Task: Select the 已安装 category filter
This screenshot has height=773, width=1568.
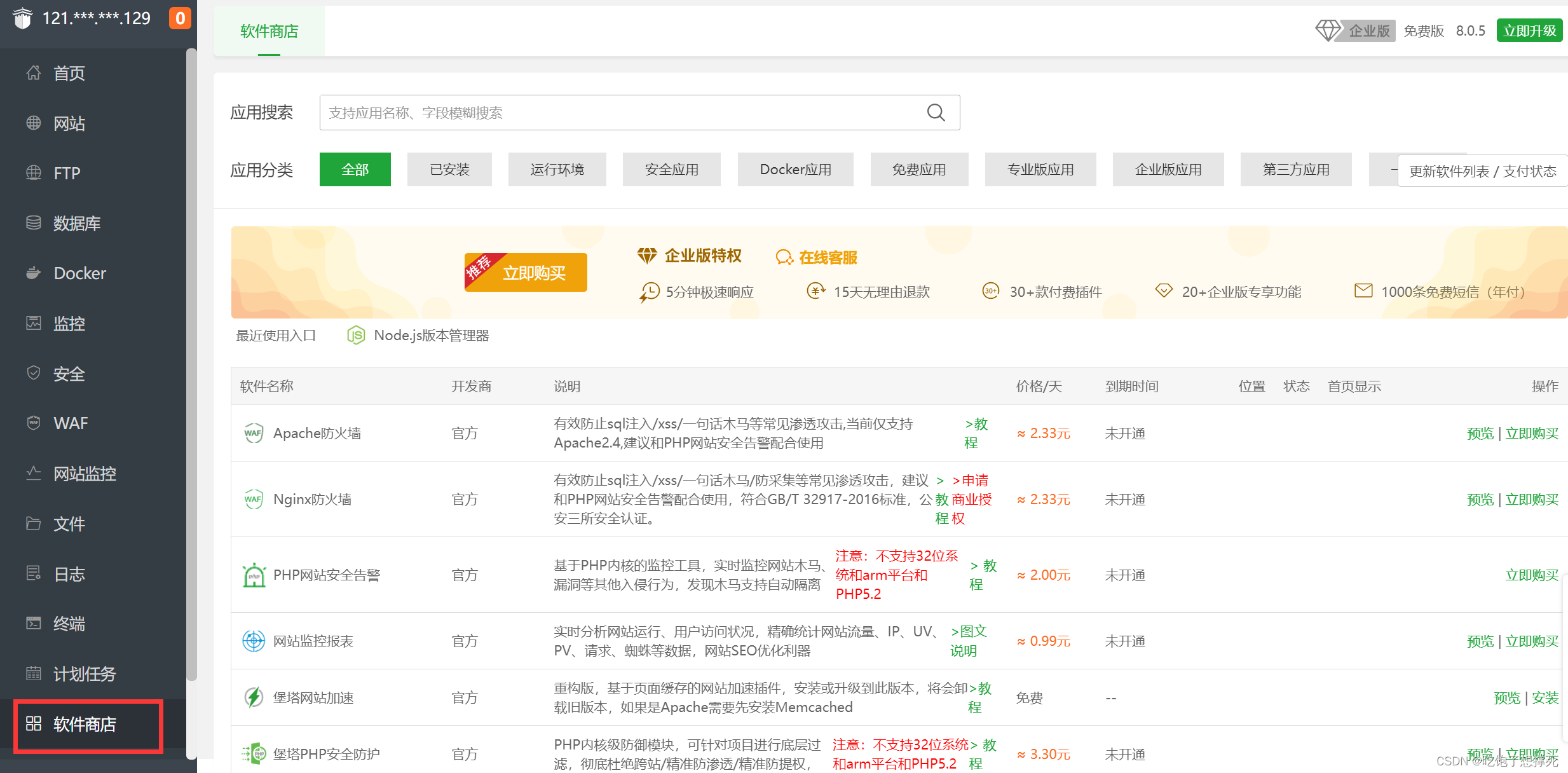Action: tap(449, 170)
